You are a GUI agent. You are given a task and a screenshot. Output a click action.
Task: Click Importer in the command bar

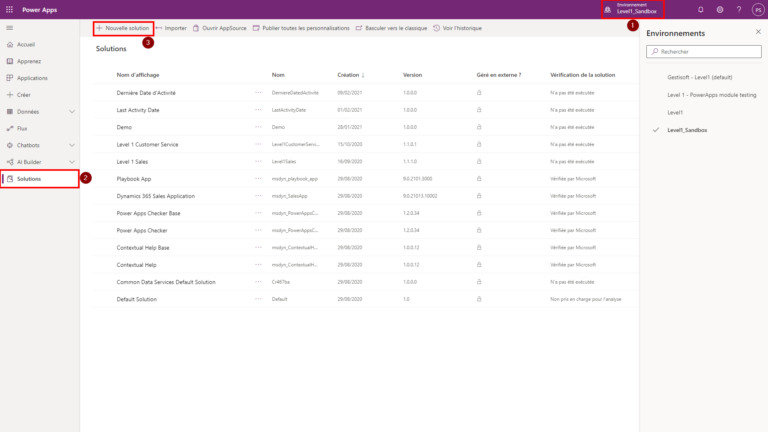171,28
